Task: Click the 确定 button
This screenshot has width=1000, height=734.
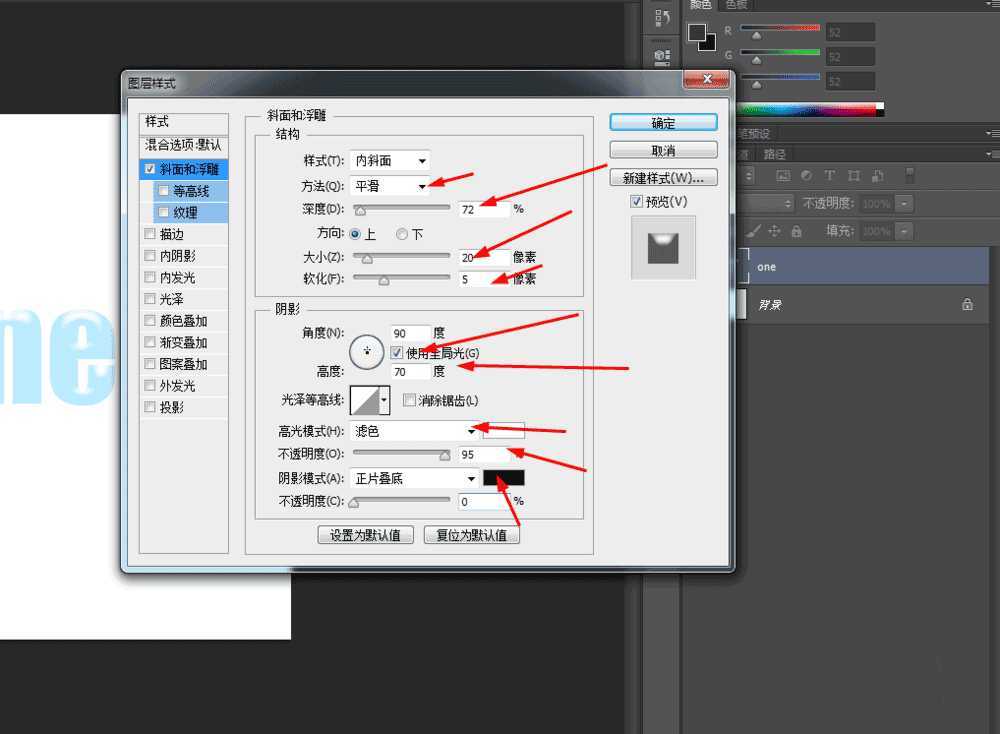Action: [663, 121]
